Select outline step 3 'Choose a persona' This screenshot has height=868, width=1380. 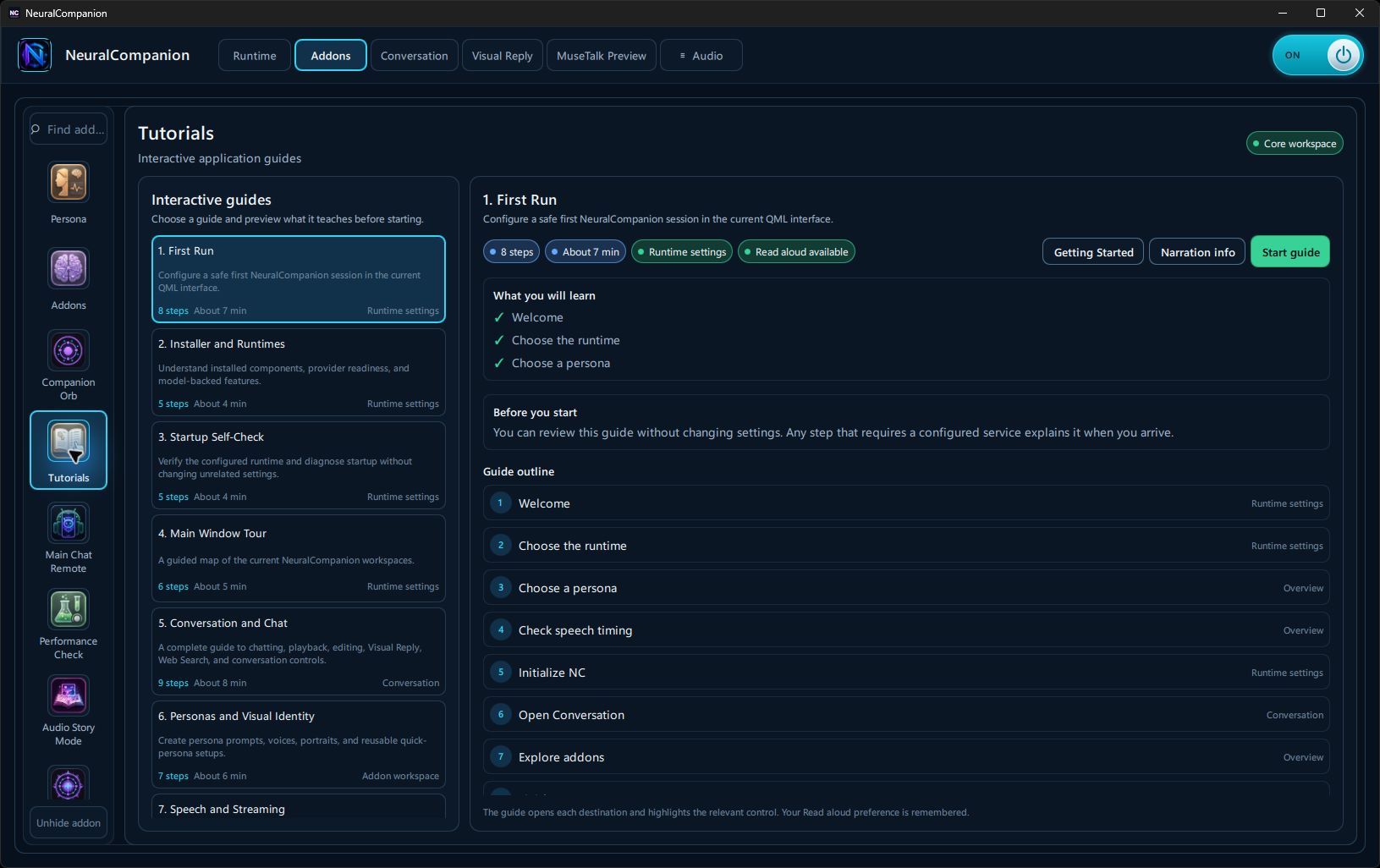[906, 588]
